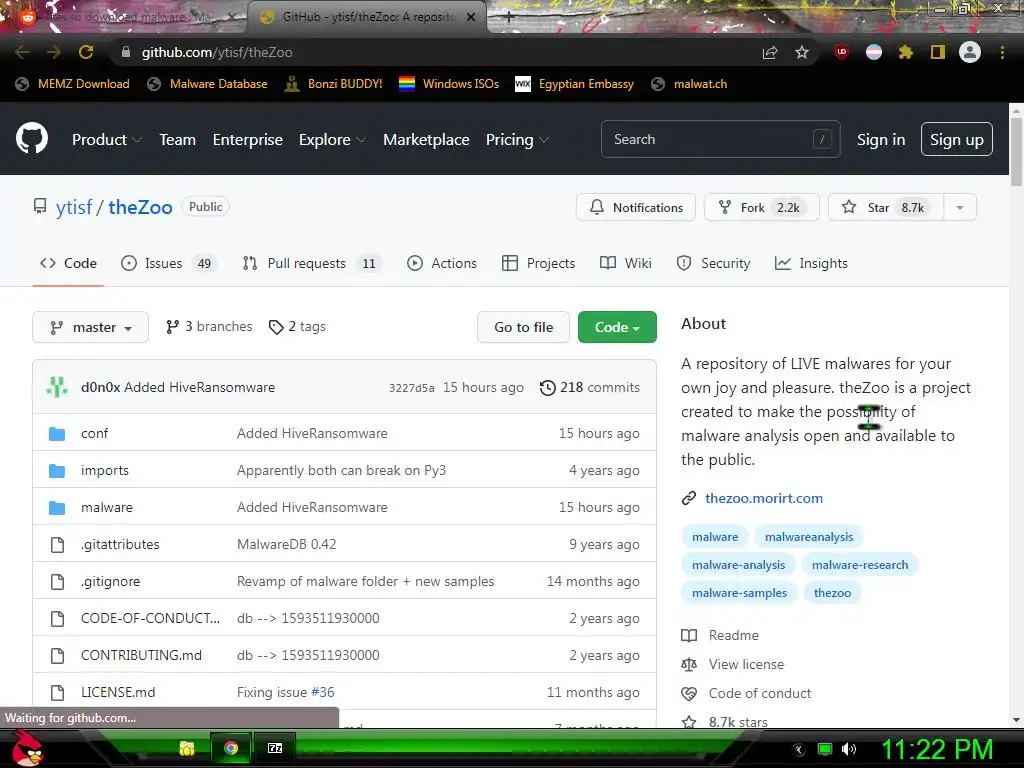Viewport: 1024px width, 768px height.
Task: Open the LICENSE.md file
Action: tap(118, 692)
